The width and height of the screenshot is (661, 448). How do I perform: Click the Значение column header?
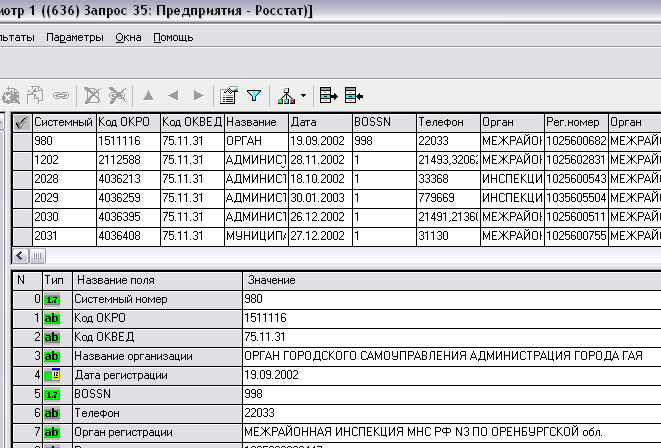click(x=452, y=280)
